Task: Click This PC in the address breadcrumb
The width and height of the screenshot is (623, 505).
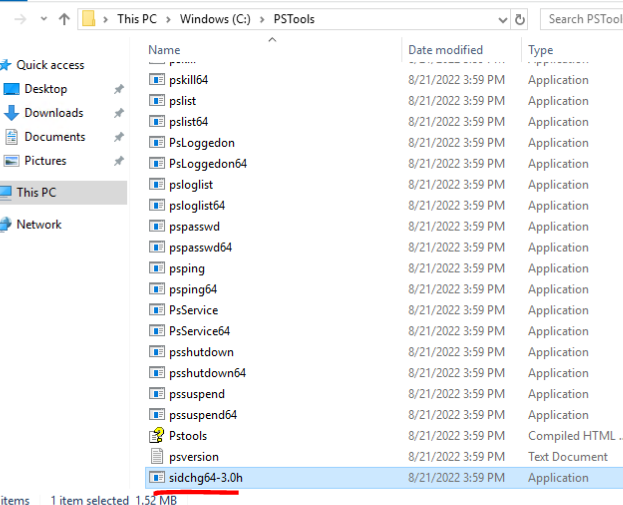Action: pyautogui.click(x=137, y=19)
